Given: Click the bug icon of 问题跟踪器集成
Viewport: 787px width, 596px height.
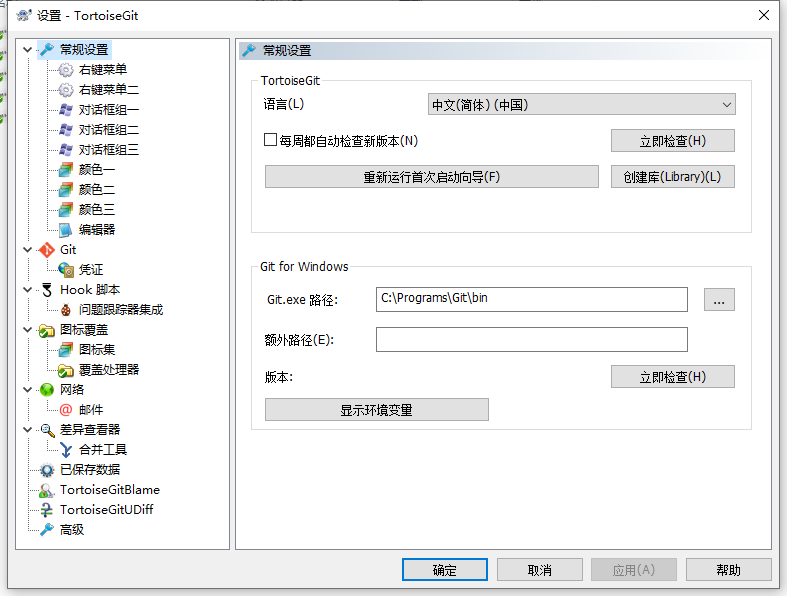Looking at the screenshot, I should [66, 310].
